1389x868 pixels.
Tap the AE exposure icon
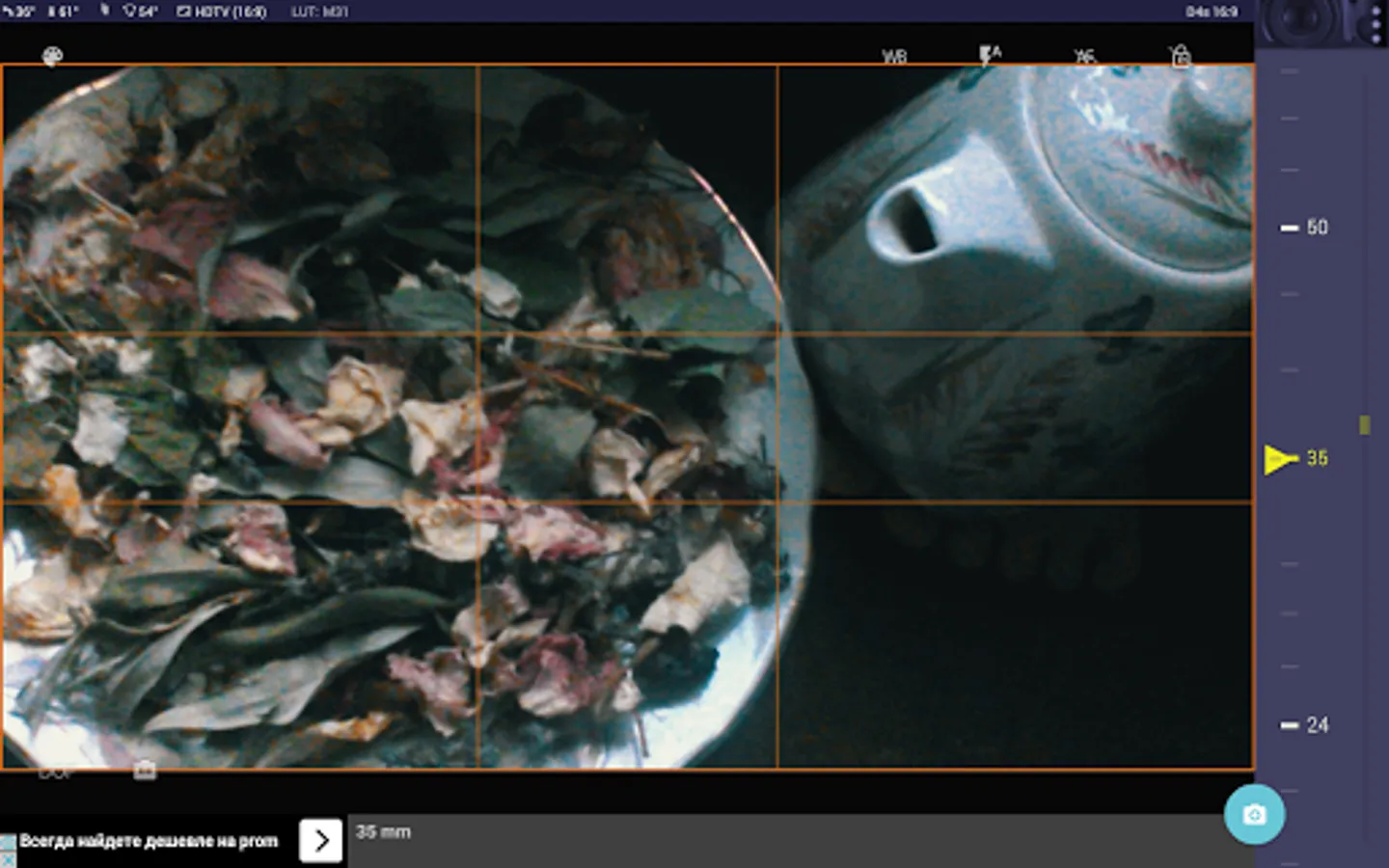1085,56
